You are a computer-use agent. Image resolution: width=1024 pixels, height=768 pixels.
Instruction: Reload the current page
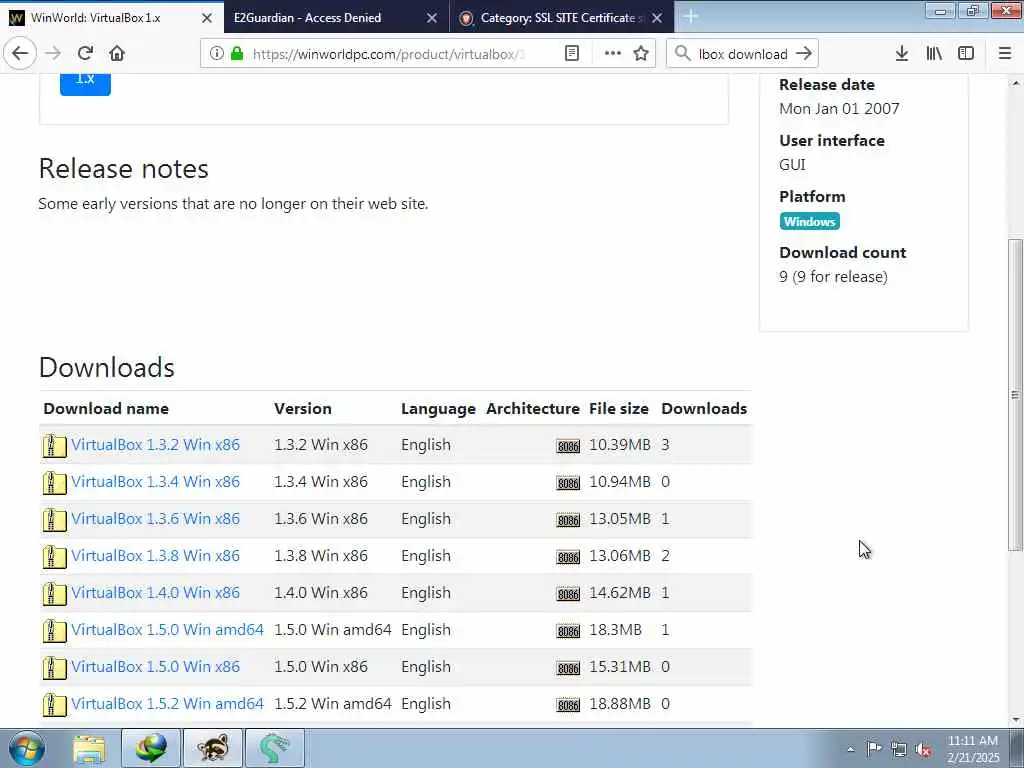point(85,54)
